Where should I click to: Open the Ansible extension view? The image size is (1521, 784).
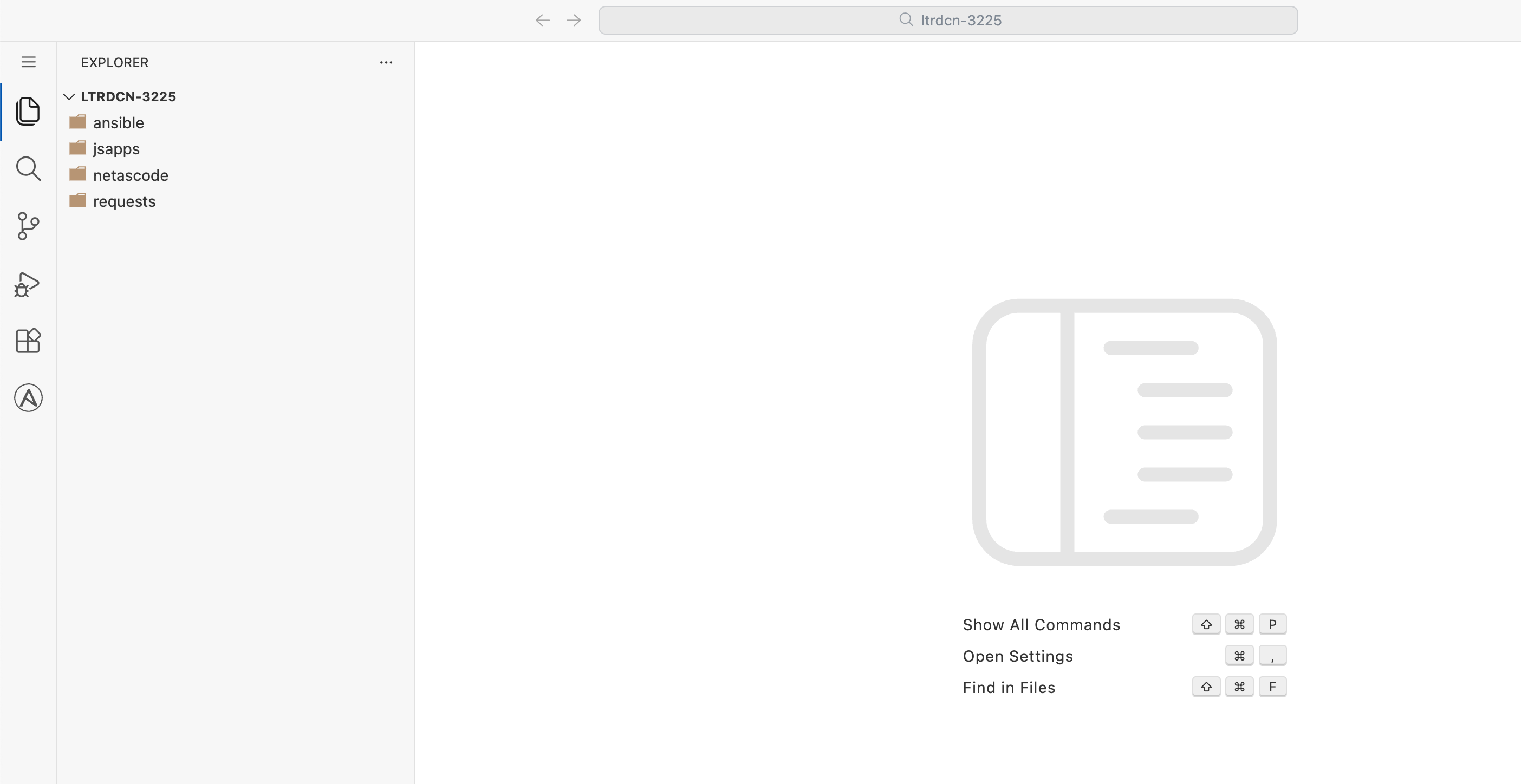(28, 398)
